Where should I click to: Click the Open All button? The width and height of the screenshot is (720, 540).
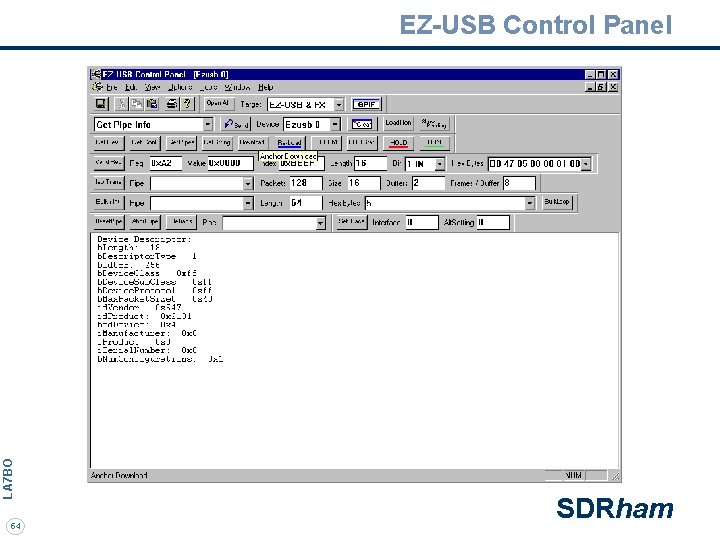pos(218,104)
